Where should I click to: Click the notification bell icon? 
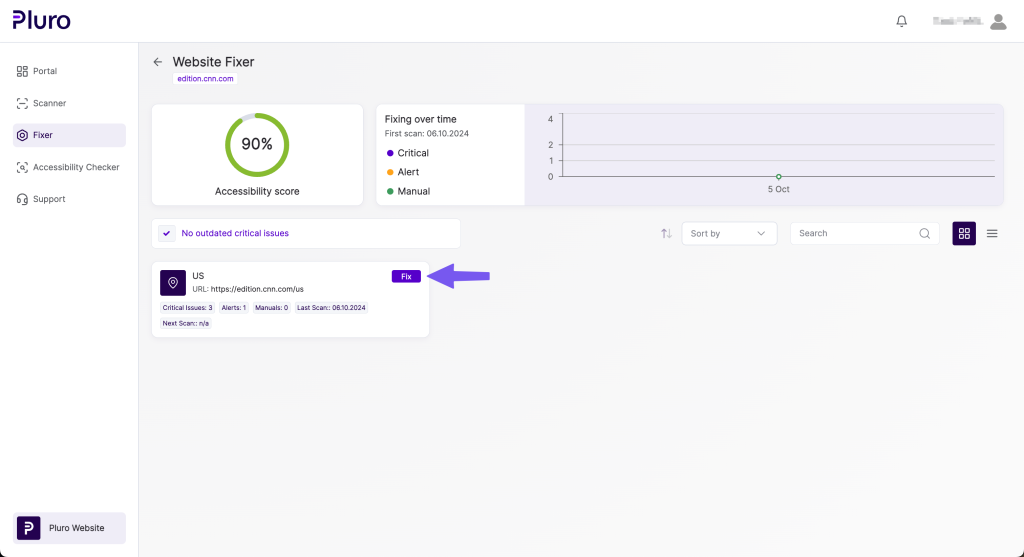902,21
